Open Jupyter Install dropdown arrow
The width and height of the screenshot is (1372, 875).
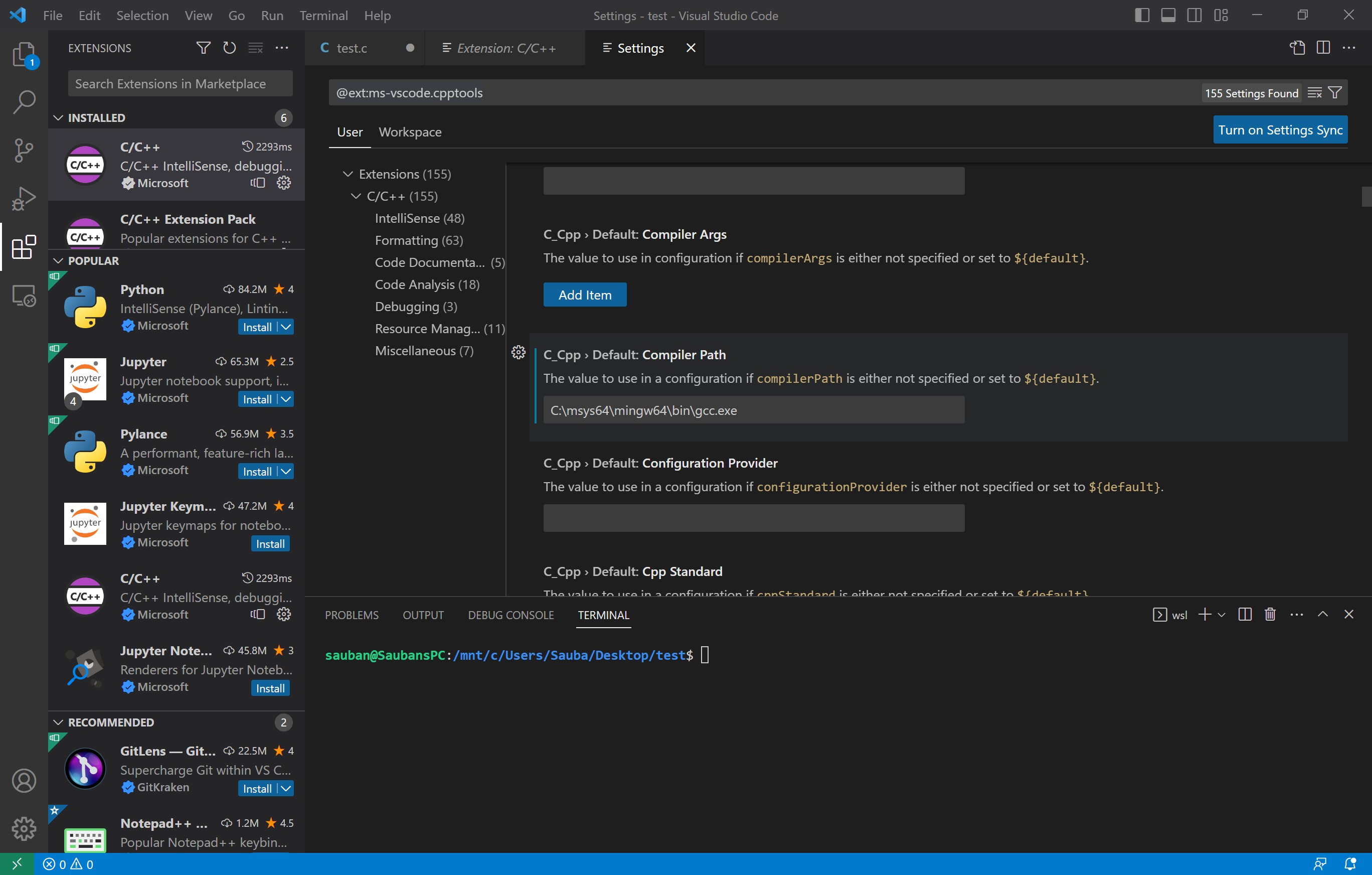coord(286,399)
